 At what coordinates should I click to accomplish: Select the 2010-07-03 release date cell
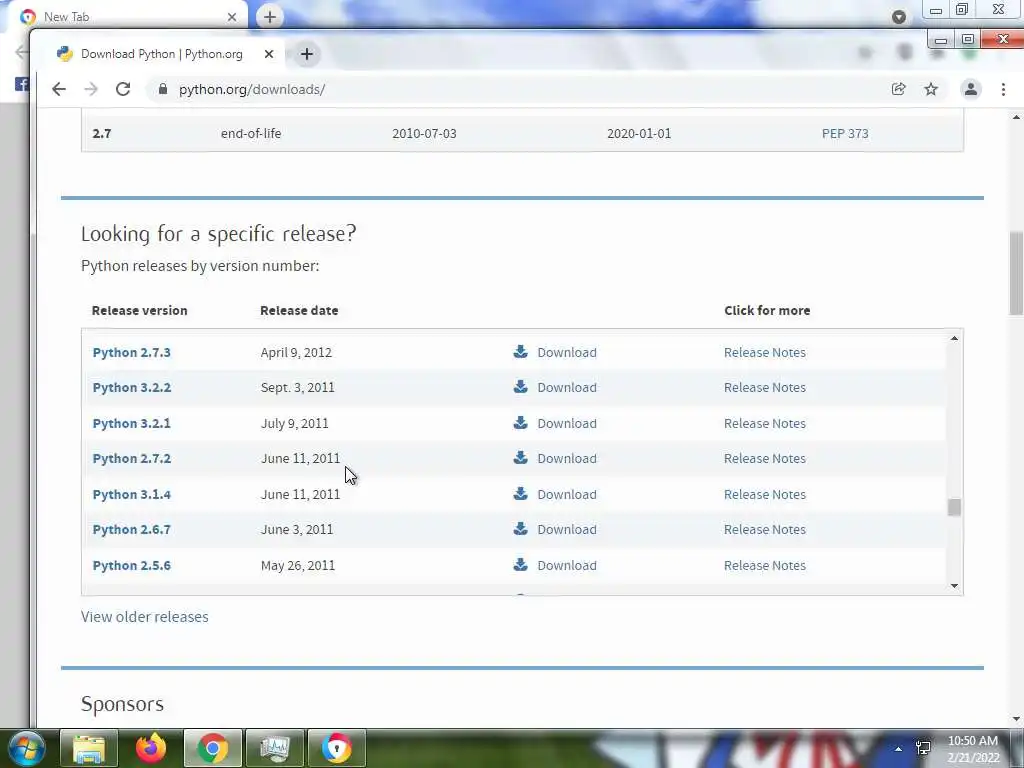424,134
